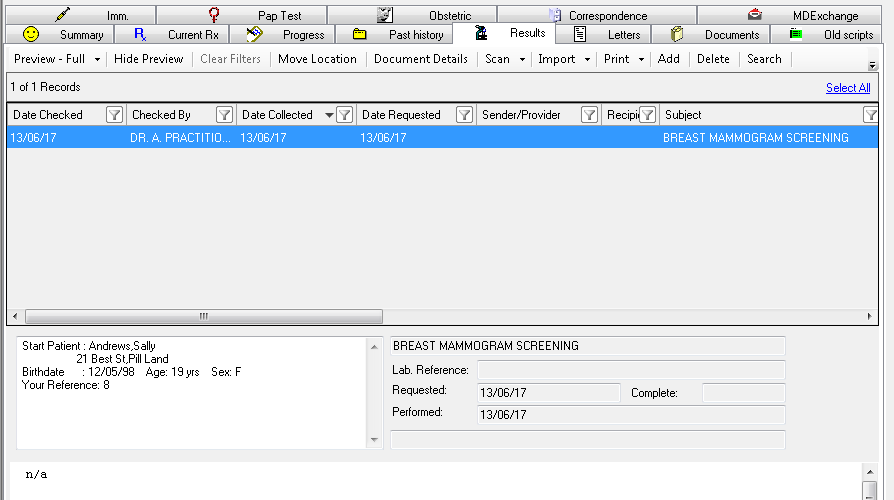Open the MDExchange tab
The width and height of the screenshot is (894, 500).
pyautogui.click(x=790, y=15)
